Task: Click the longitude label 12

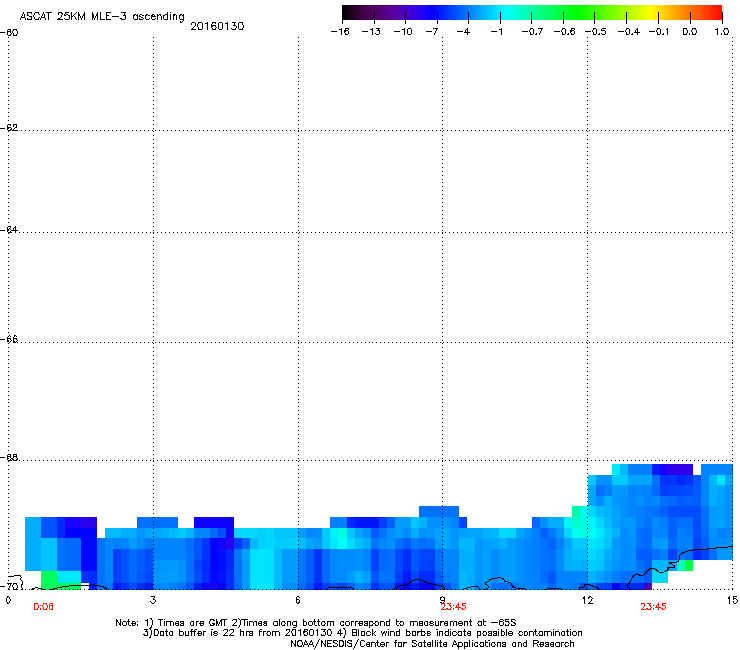Action: point(588,600)
